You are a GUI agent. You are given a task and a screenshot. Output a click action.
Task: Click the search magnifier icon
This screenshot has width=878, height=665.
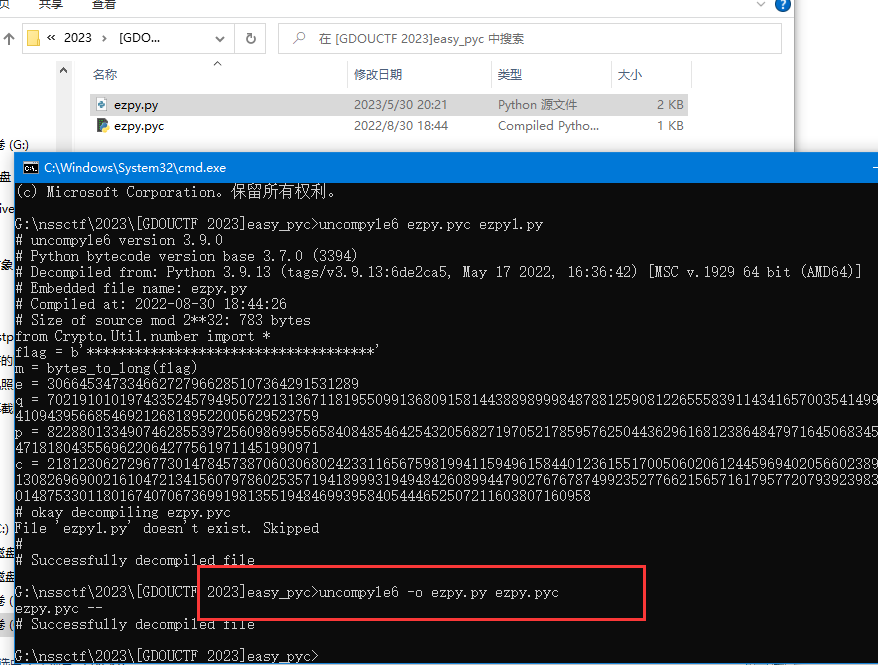[x=299, y=39]
